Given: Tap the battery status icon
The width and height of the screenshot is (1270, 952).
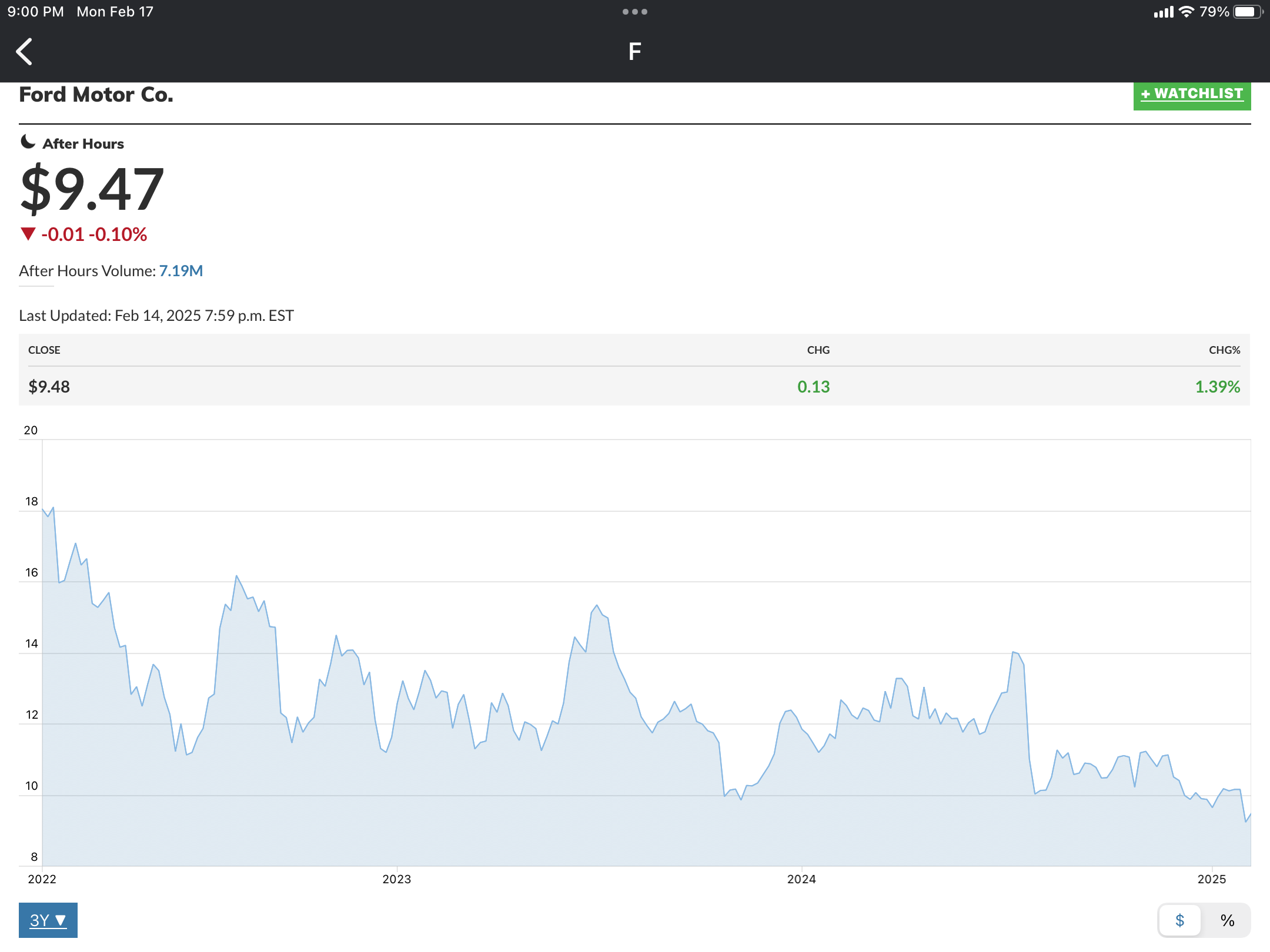Looking at the screenshot, I should point(1248,12).
